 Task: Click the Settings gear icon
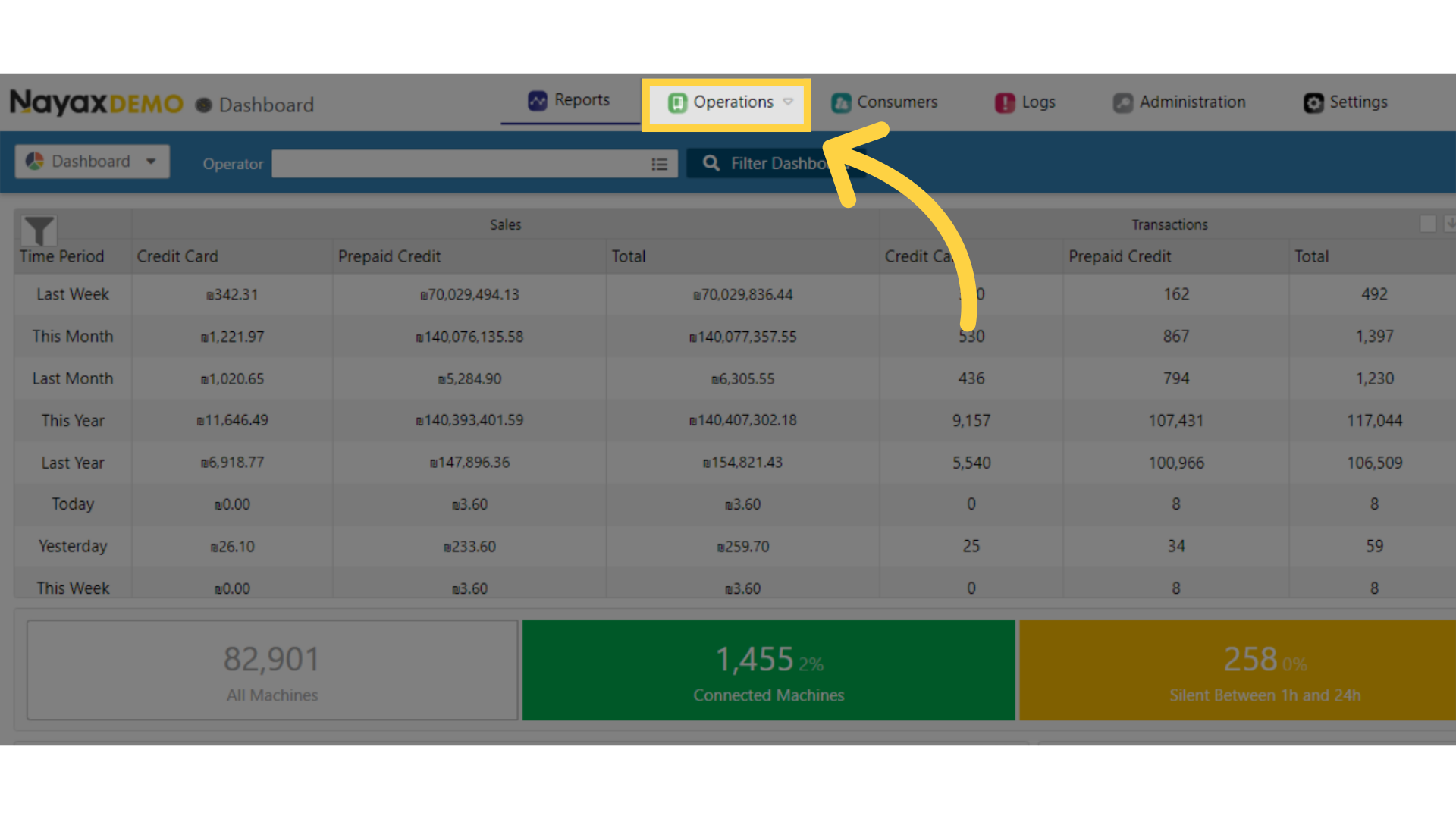1313,102
